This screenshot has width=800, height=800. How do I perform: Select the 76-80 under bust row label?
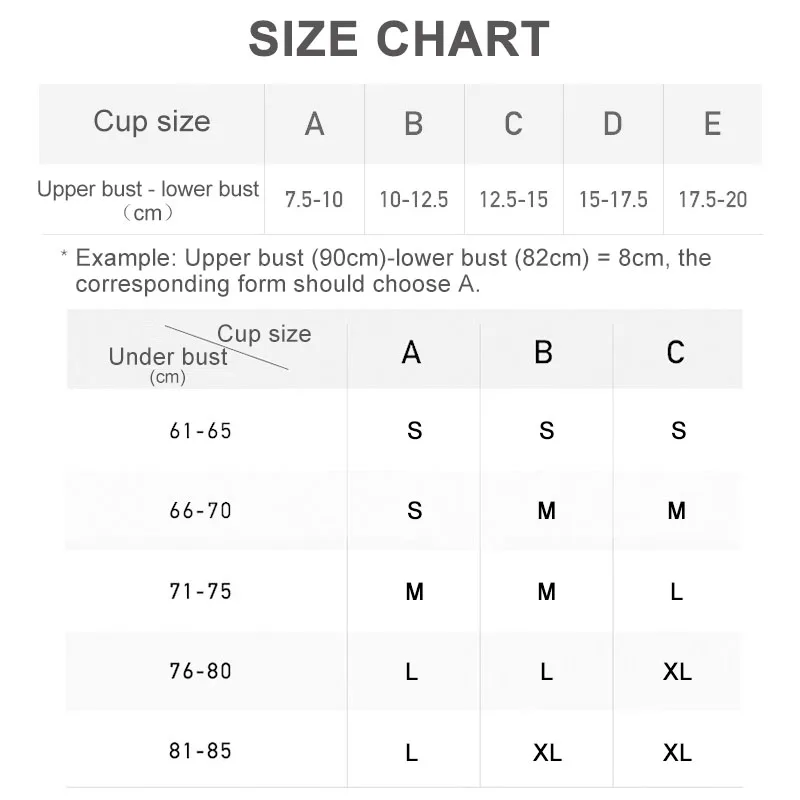(x=200, y=671)
